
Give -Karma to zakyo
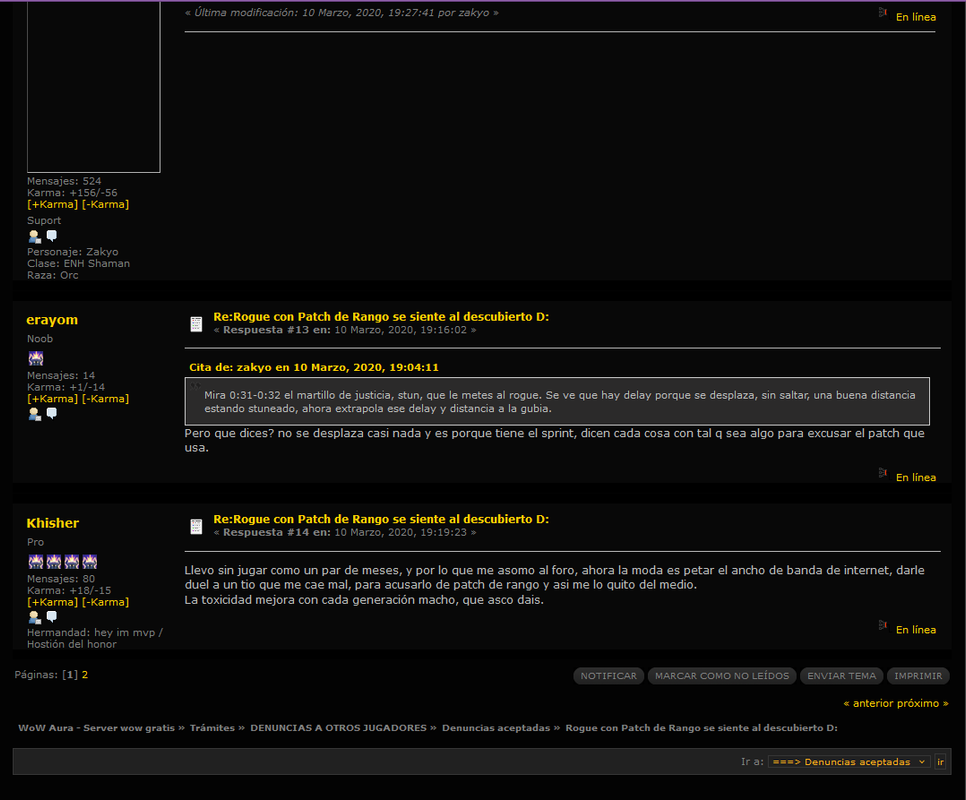click(105, 204)
